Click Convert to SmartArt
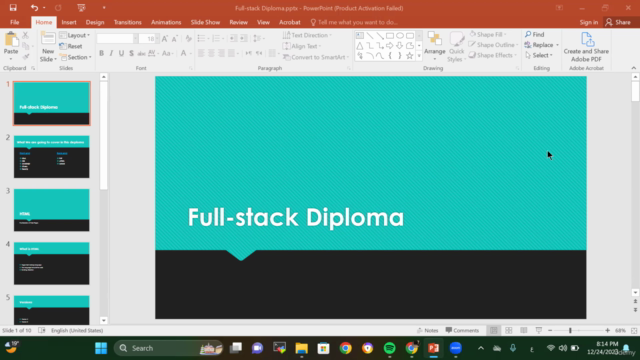The image size is (640, 360). [x=316, y=57]
